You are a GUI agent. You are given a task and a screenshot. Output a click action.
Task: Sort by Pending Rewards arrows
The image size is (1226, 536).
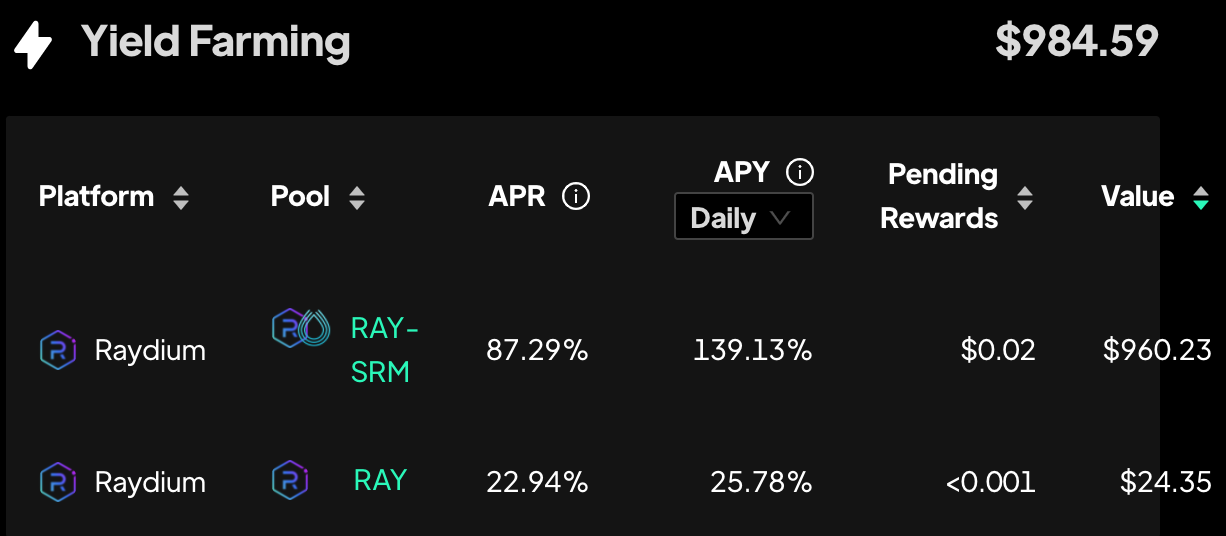coord(1025,197)
